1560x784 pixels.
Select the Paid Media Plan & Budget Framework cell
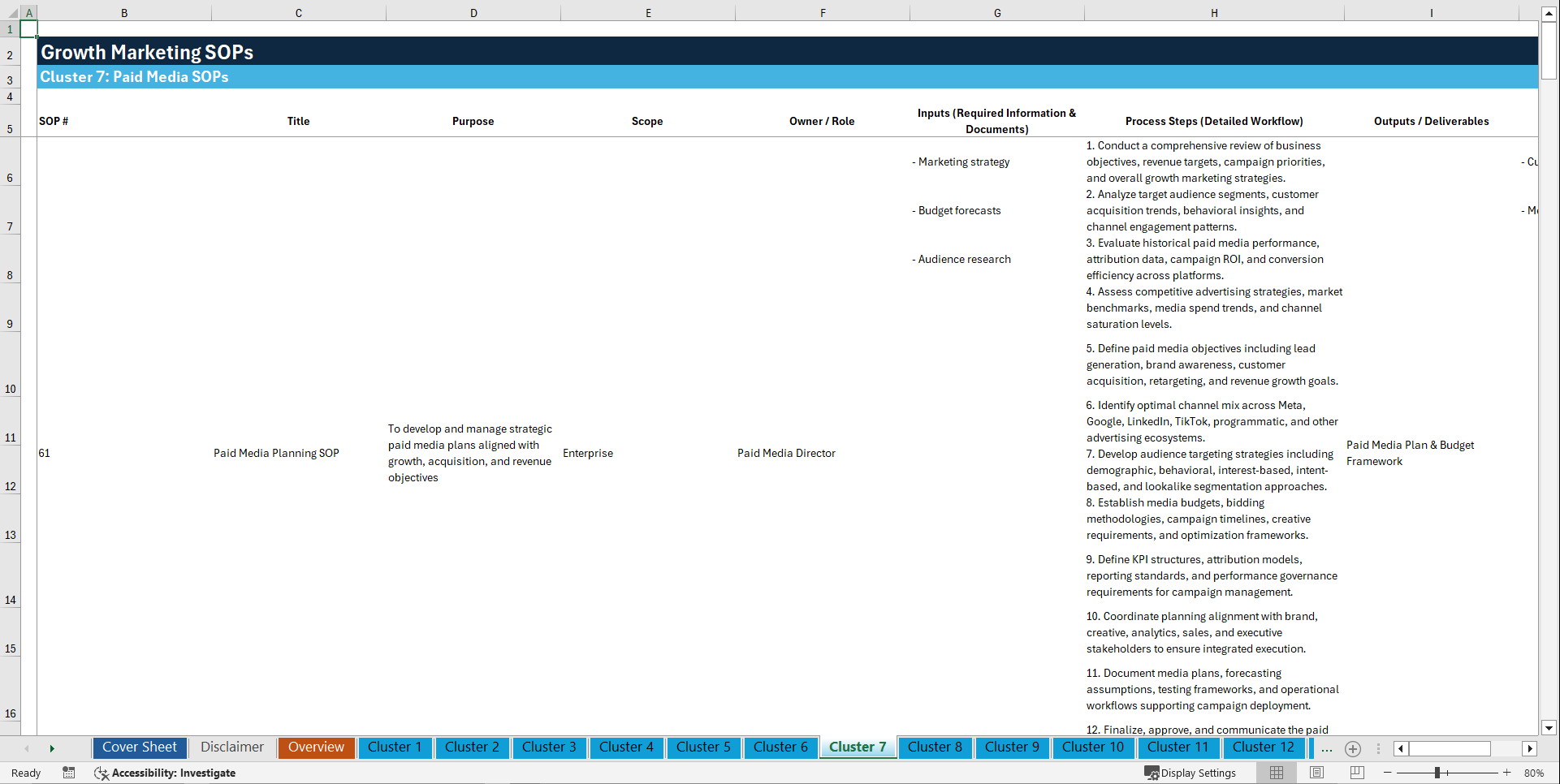pyautogui.click(x=1411, y=453)
